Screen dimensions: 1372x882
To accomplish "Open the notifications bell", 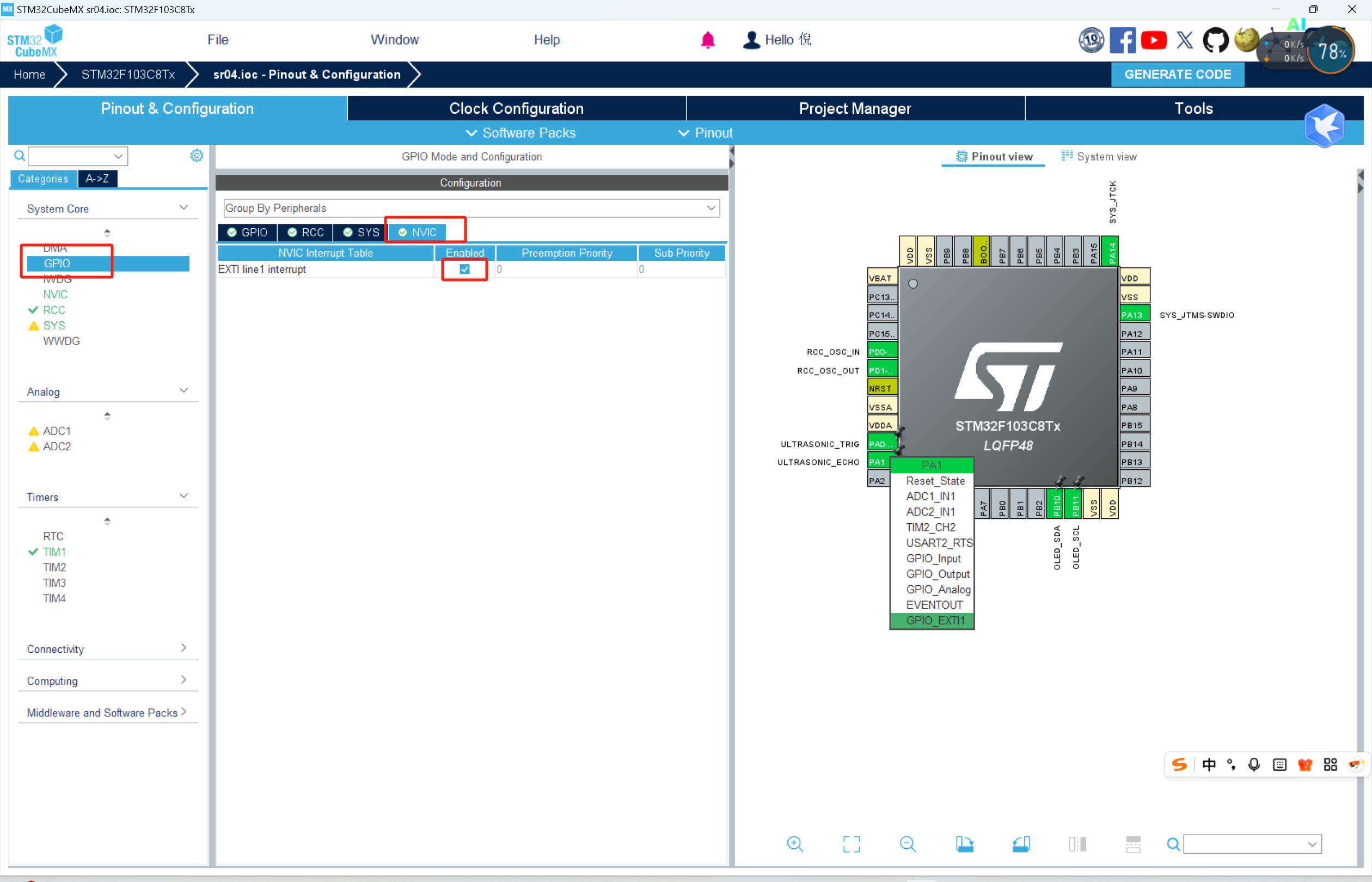I will pyautogui.click(x=708, y=40).
